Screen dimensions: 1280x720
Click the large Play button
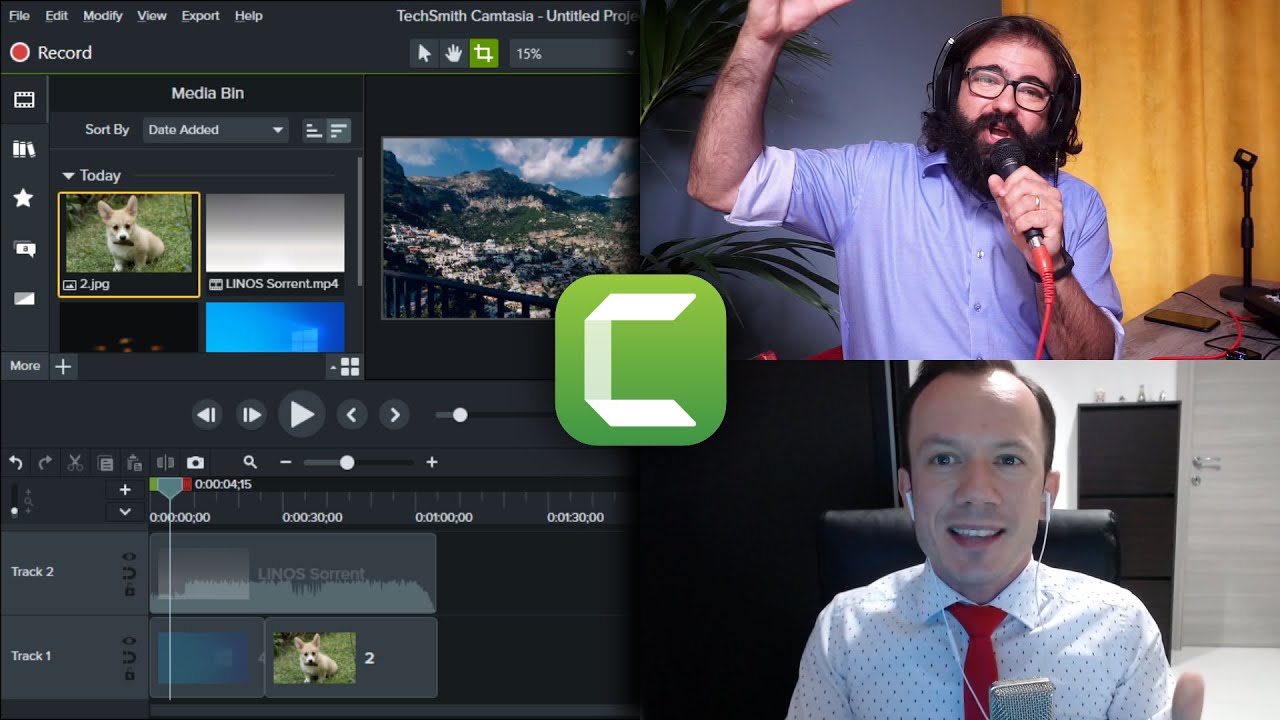[x=301, y=414]
